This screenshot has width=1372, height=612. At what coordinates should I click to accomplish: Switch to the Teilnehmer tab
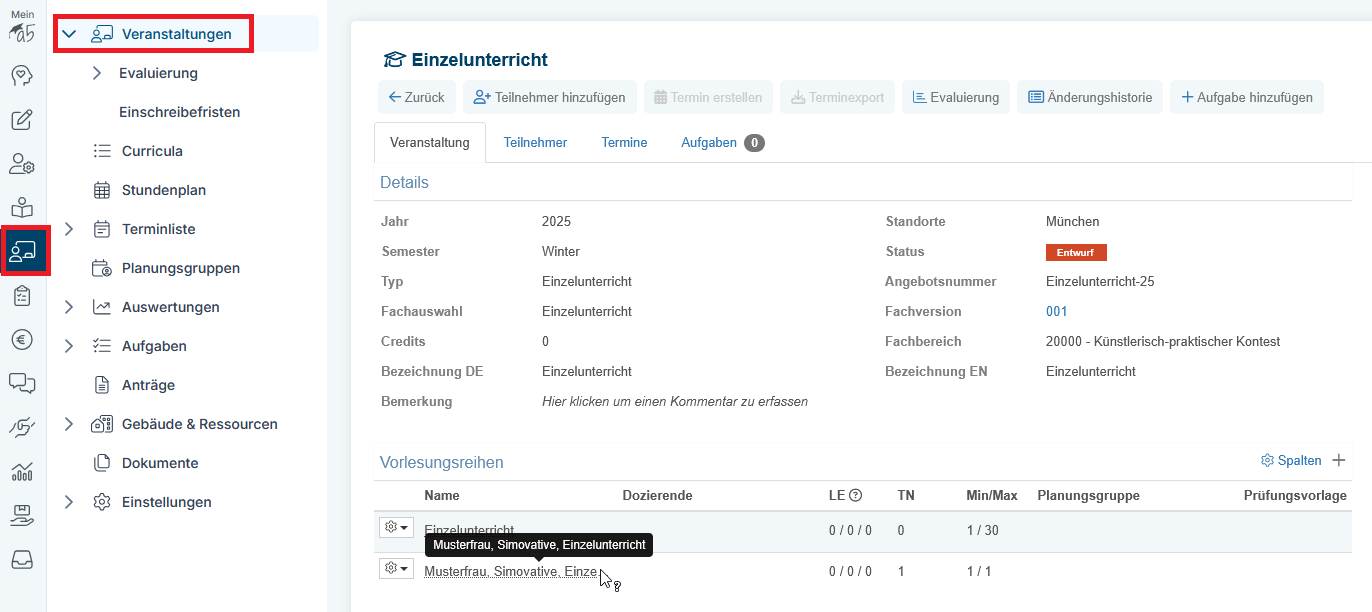(535, 142)
